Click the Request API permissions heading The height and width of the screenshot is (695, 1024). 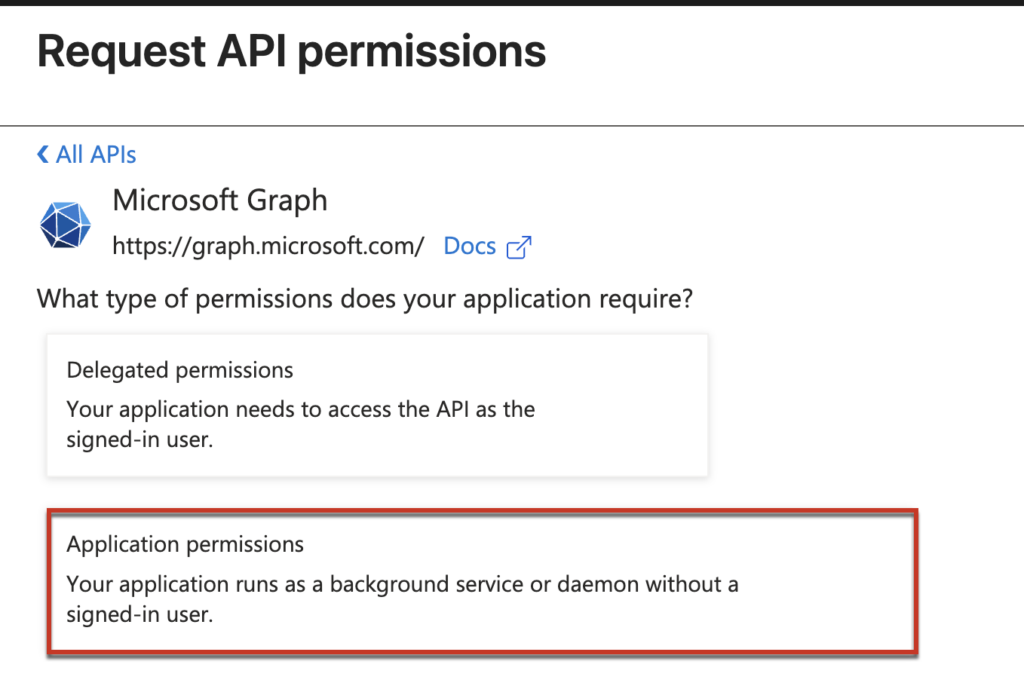click(x=291, y=50)
